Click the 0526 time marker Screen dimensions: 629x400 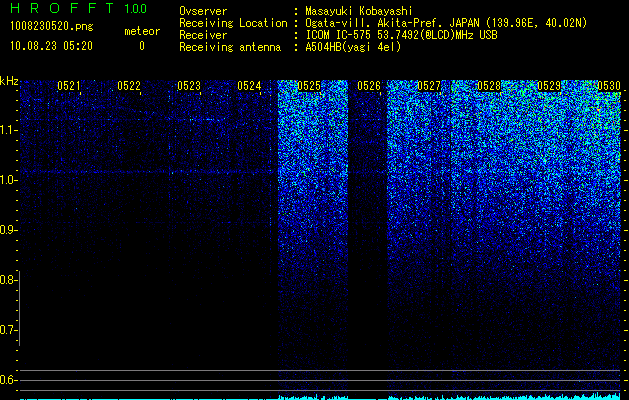click(x=369, y=86)
